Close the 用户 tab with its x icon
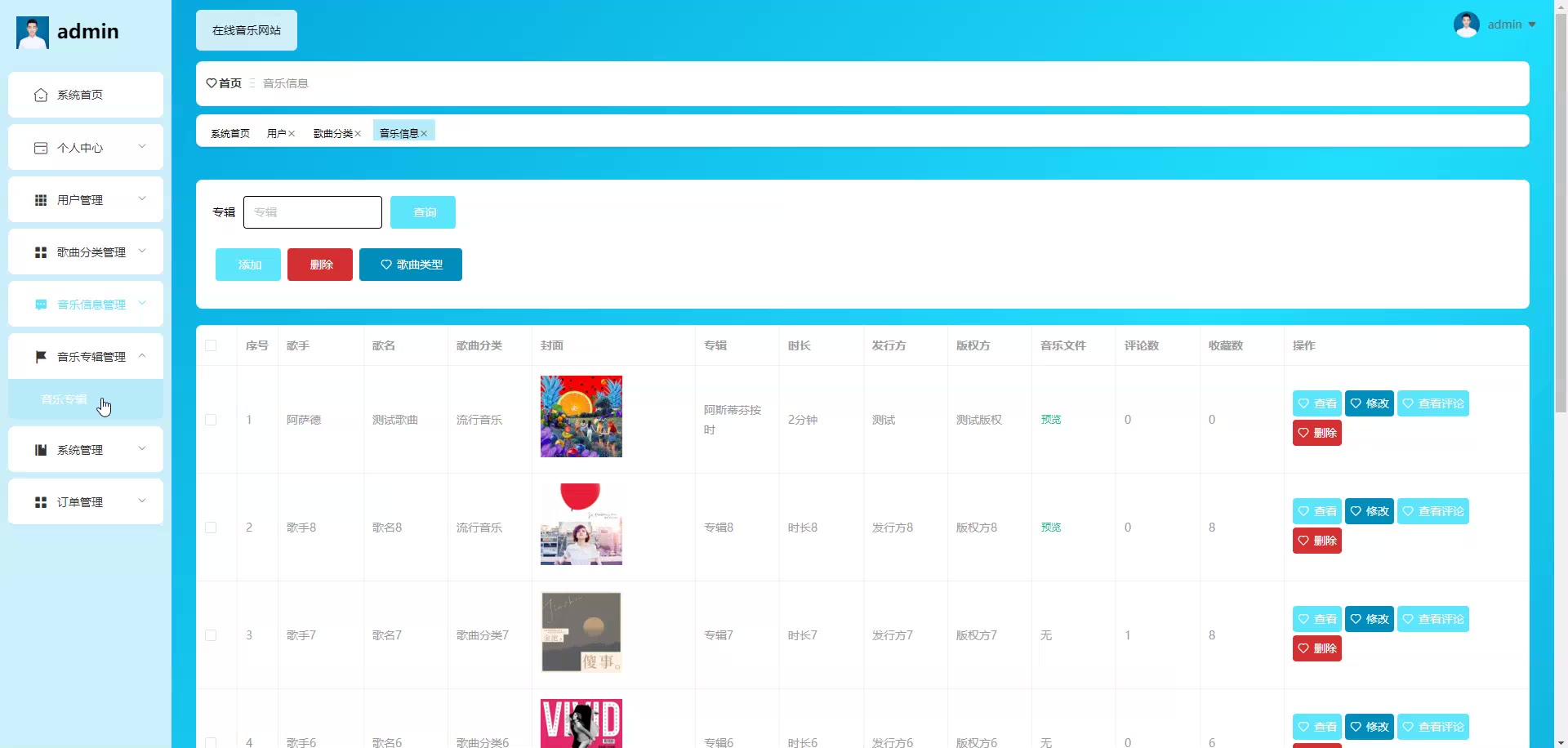 292,134
